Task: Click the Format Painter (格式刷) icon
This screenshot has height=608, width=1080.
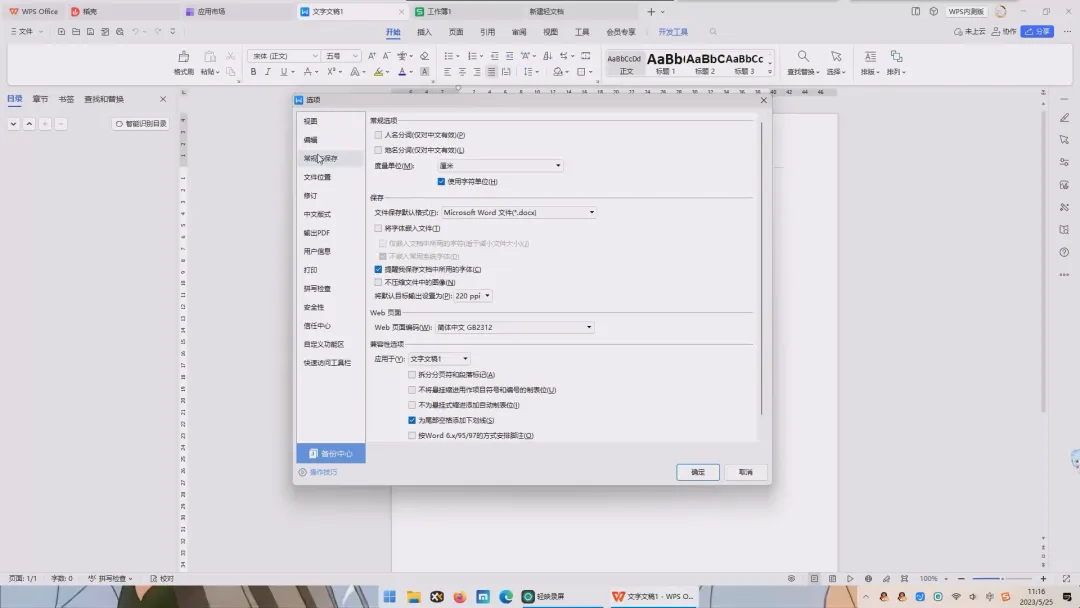Action: [183, 56]
